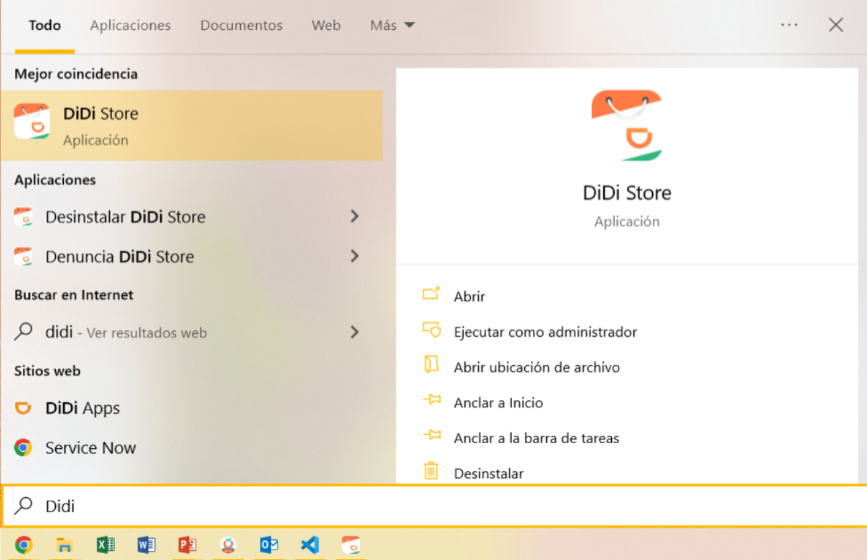Select Anclar a la barra de tareas
Screen dimensions: 867x560
[536, 438]
